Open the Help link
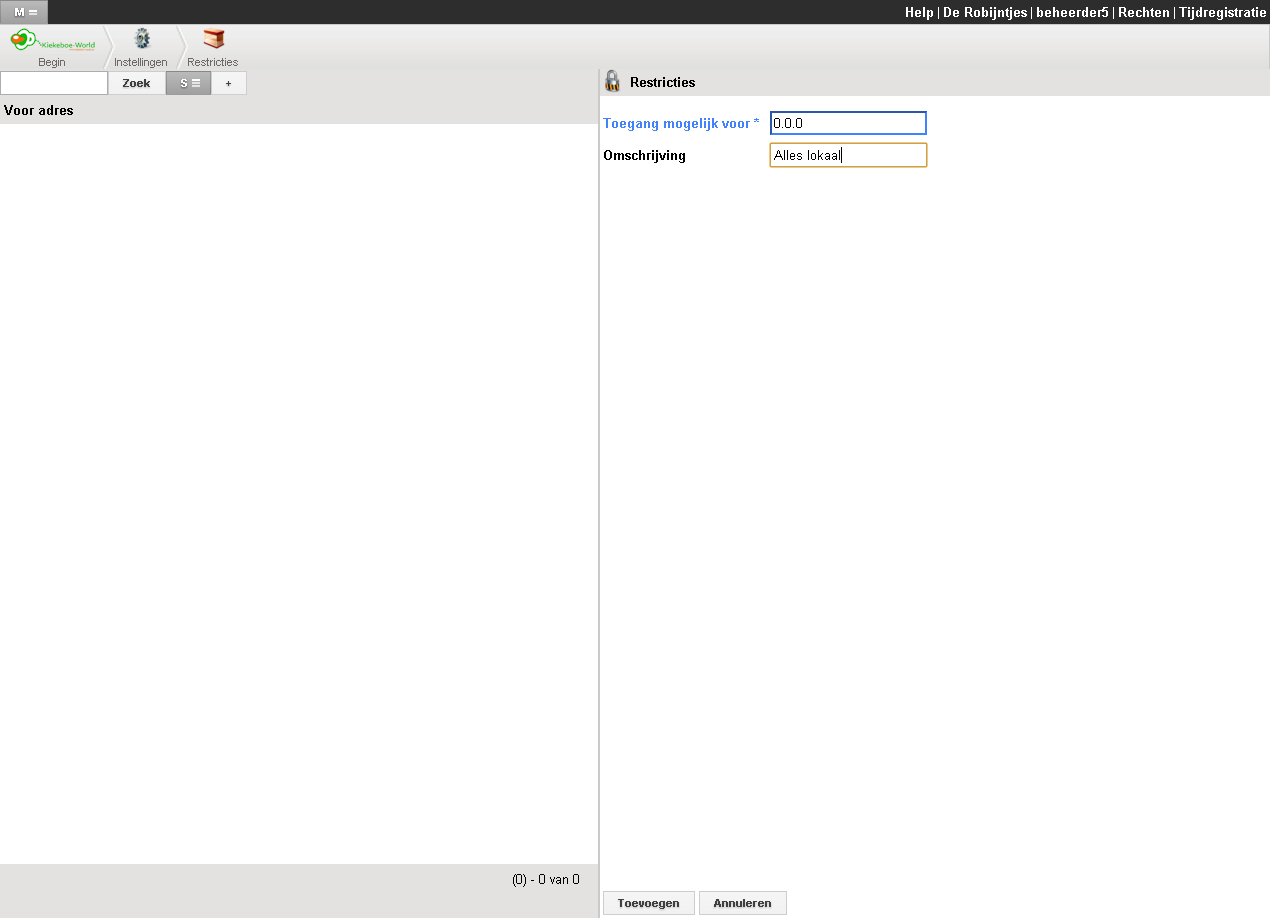 pos(918,12)
